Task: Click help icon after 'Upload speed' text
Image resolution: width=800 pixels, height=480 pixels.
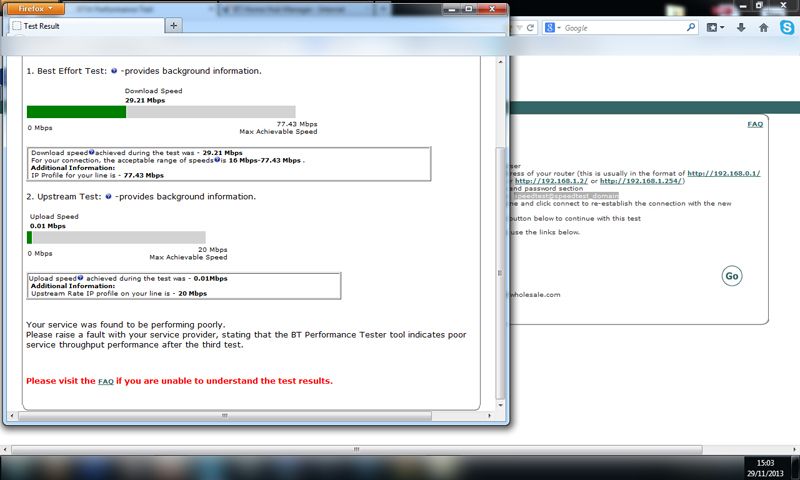Action: pyautogui.click(x=80, y=278)
